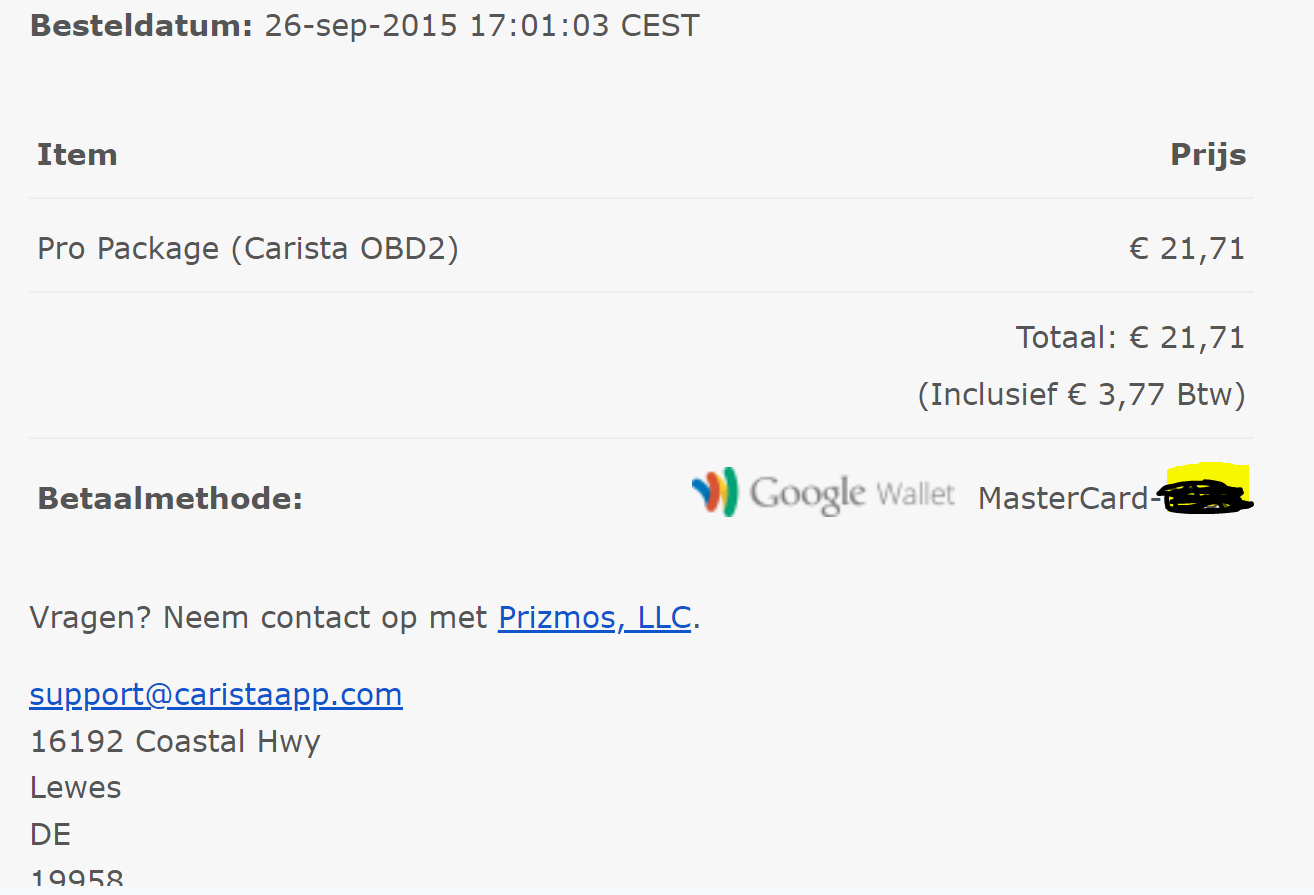Image resolution: width=1314 pixels, height=895 pixels.
Task: Click the Inclusief € 3,77 Btw text
Action: (x=1081, y=395)
